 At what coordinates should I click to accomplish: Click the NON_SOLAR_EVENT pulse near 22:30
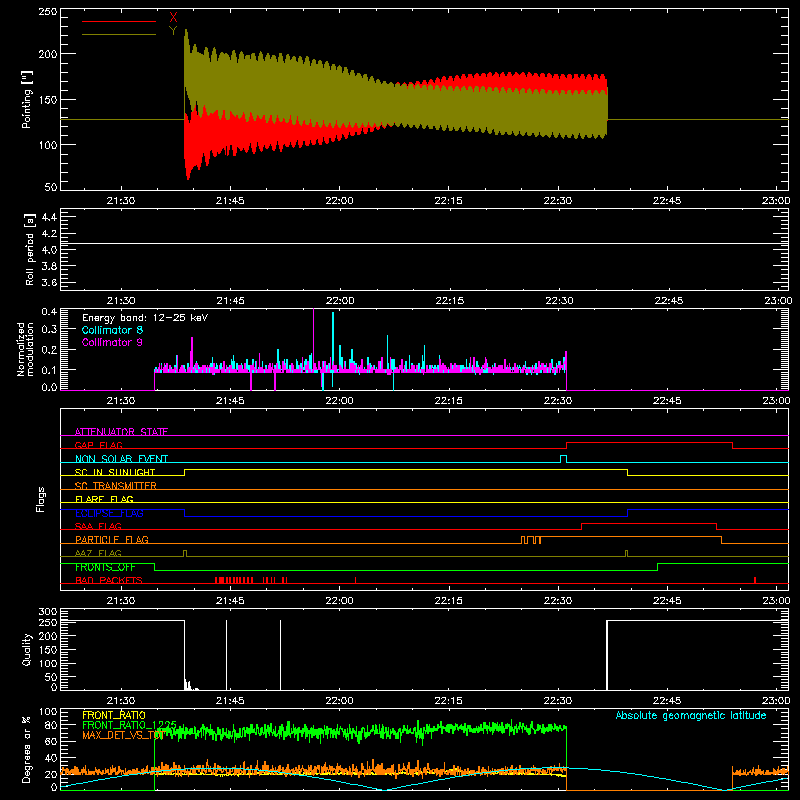click(x=563, y=459)
